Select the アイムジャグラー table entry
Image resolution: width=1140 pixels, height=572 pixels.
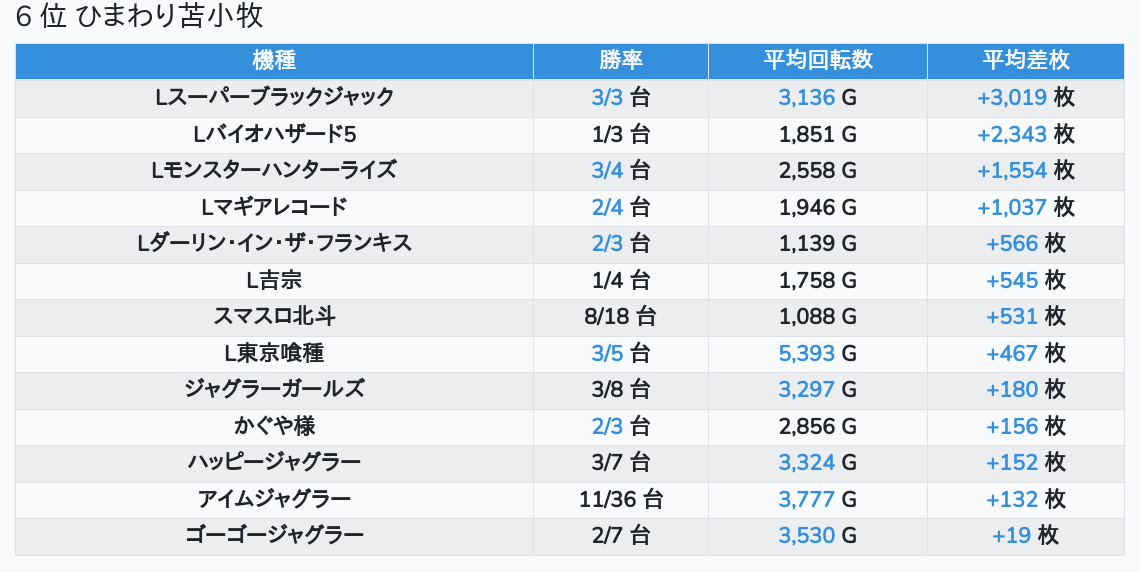coord(274,499)
